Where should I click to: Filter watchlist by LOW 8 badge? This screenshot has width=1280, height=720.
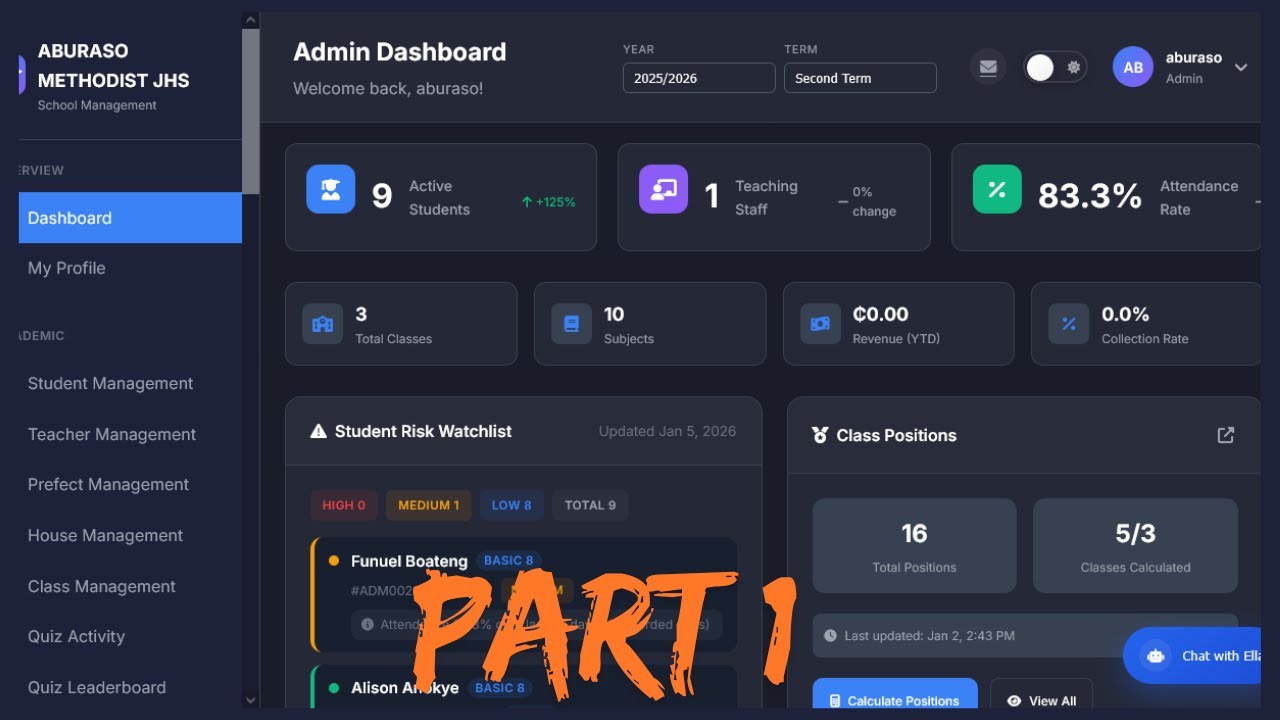coord(511,505)
